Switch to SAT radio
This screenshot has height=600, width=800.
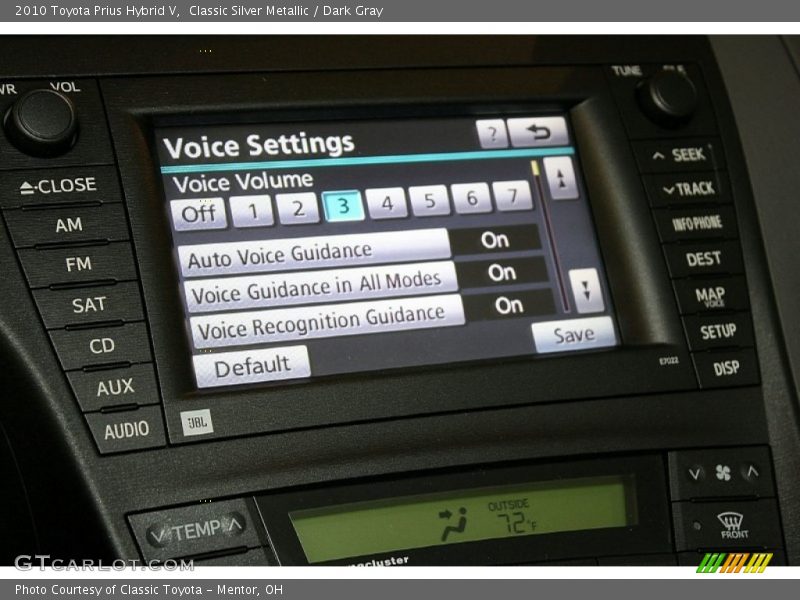click(89, 305)
